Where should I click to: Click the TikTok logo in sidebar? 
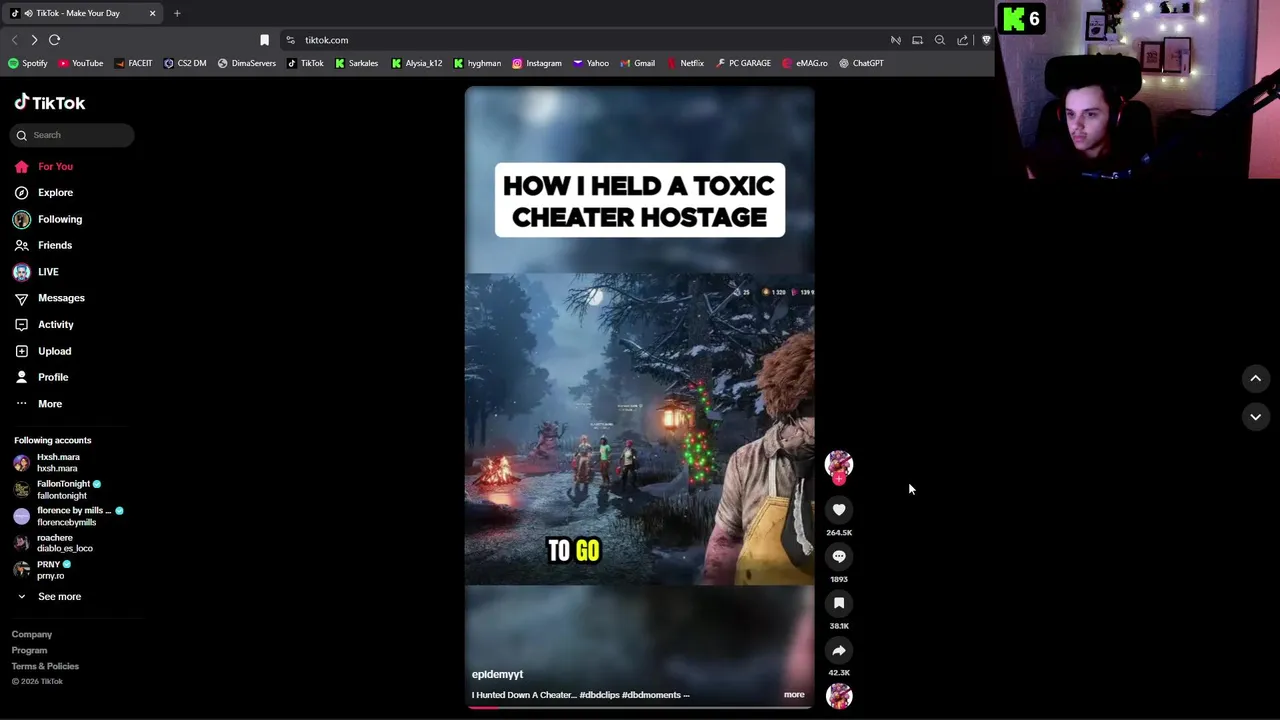pos(50,102)
